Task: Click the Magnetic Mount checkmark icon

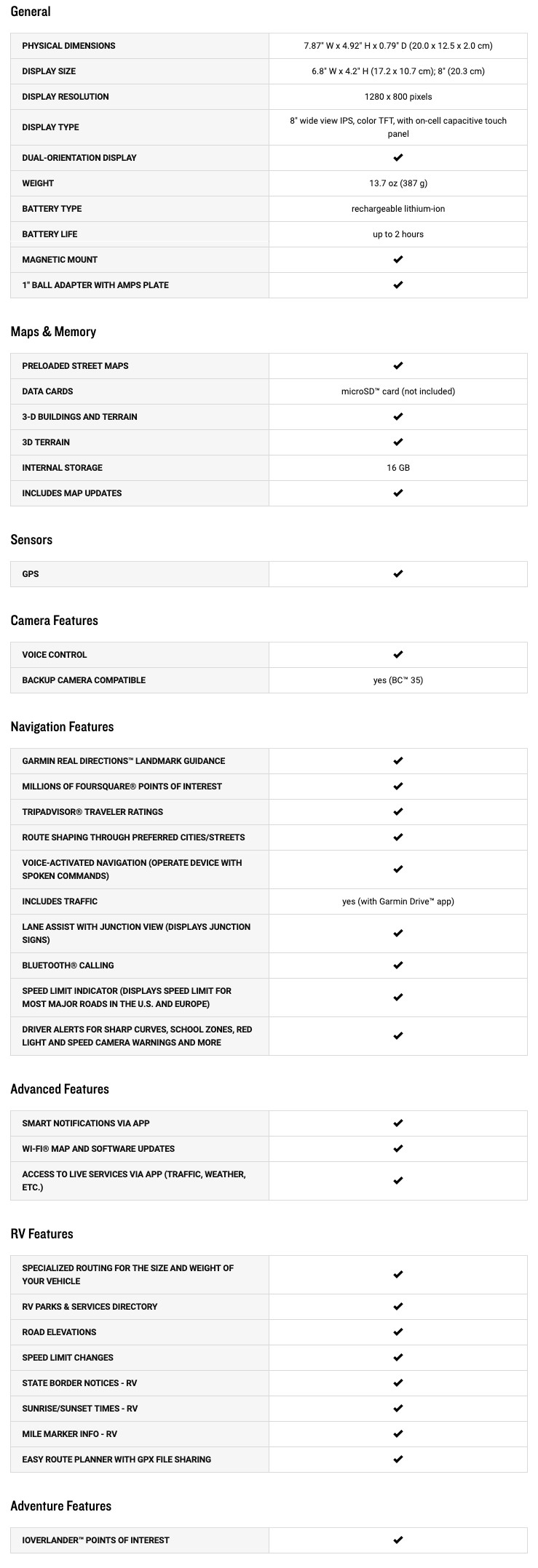Action: (x=397, y=260)
